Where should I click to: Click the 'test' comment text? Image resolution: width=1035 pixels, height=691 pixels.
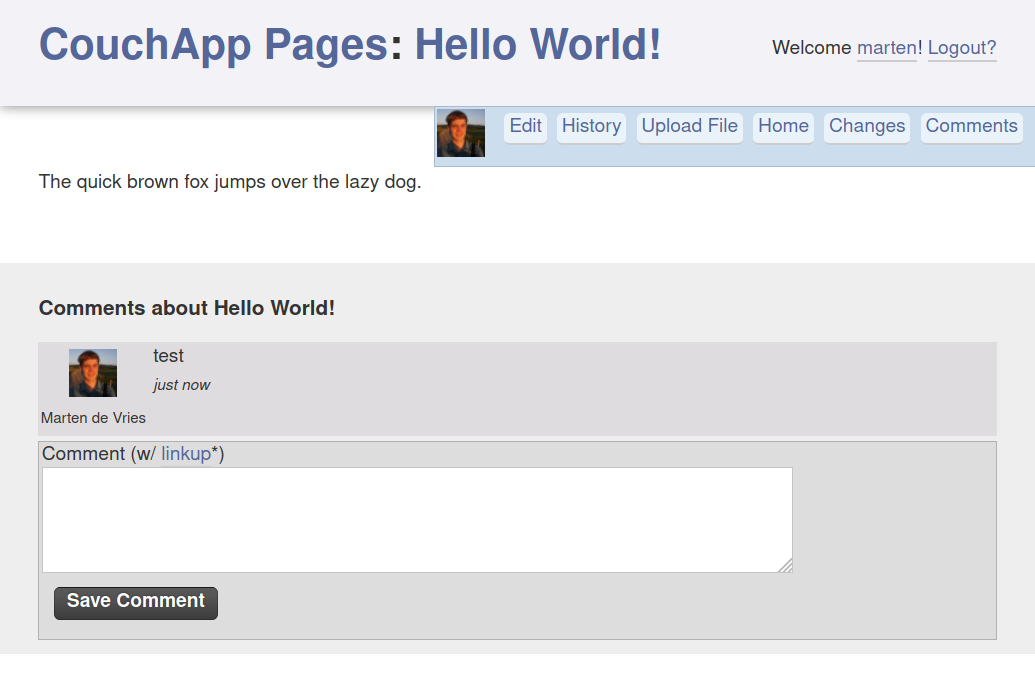click(168, 356)
